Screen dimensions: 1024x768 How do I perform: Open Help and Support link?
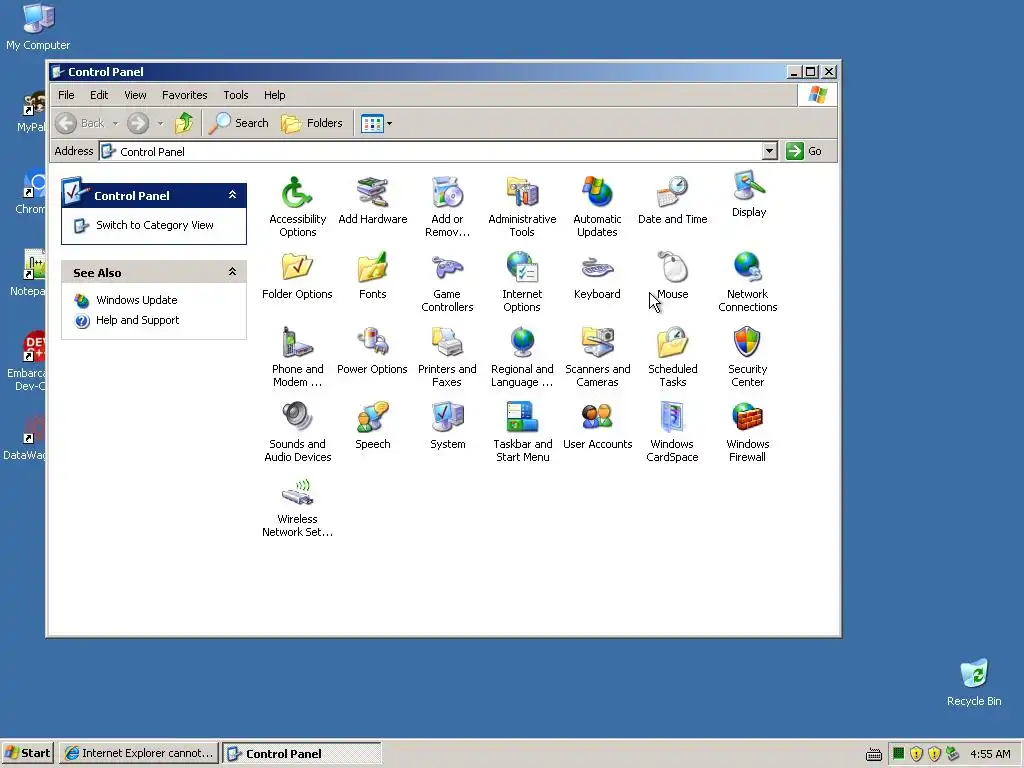pos(137,320)
